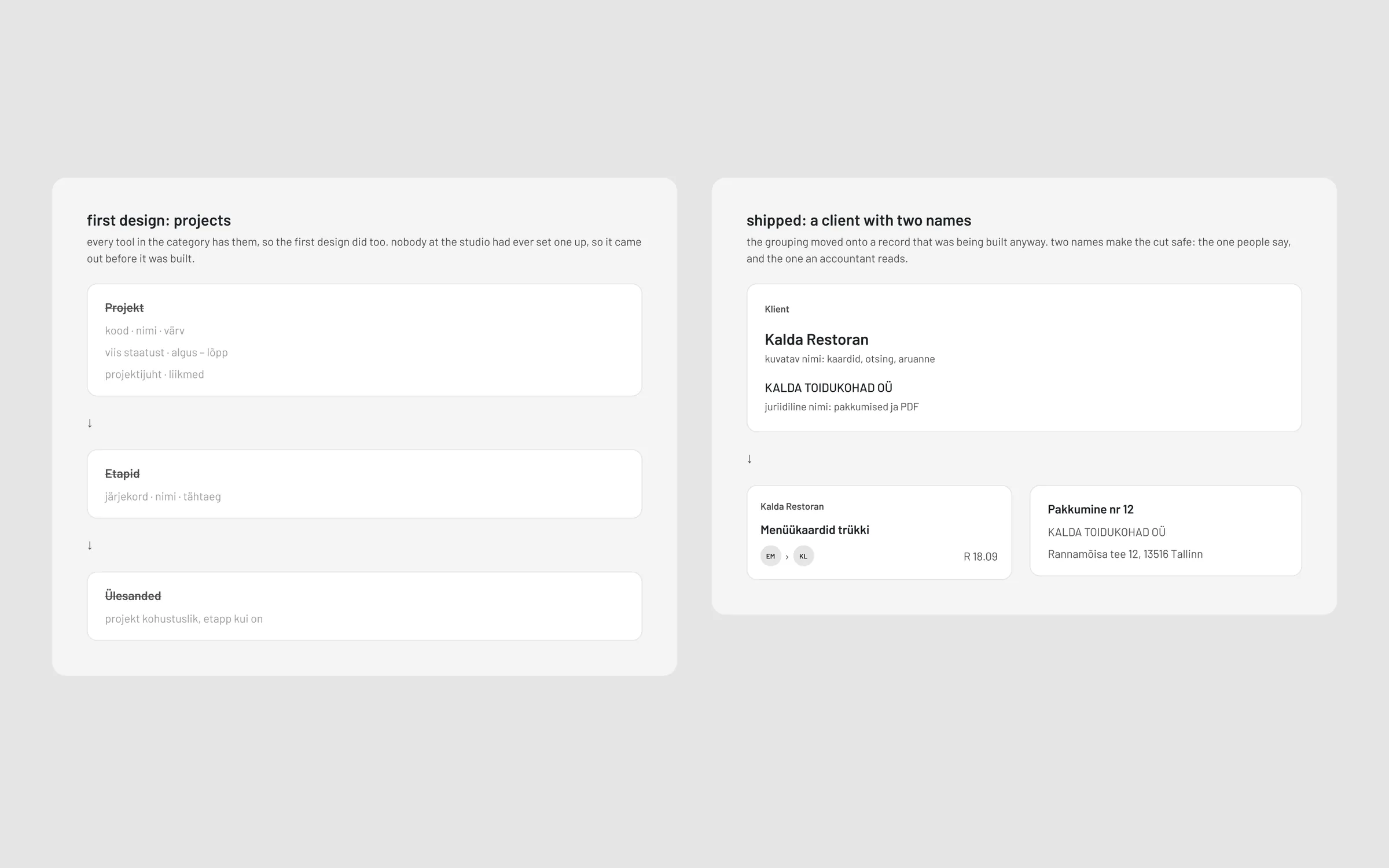Image resolution: width=1389 pixels, height=868 pixels.
Task: Click the Pakkumine nr 12 title
Action: pyautogui.click(x=1090, y=509)
